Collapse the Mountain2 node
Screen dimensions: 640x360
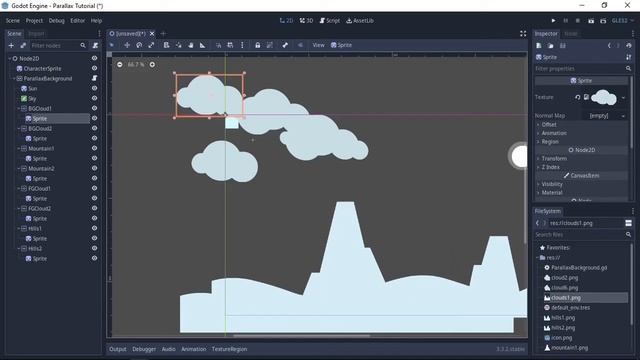pos(18,168)
